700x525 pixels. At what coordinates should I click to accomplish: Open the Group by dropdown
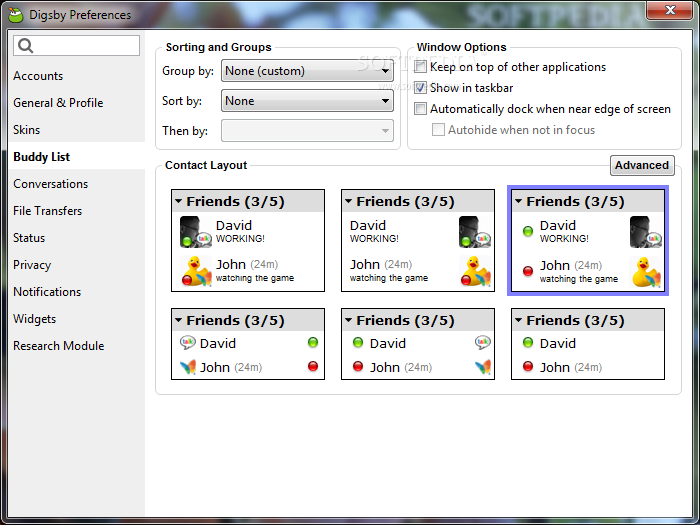click(x=307, y=71)
